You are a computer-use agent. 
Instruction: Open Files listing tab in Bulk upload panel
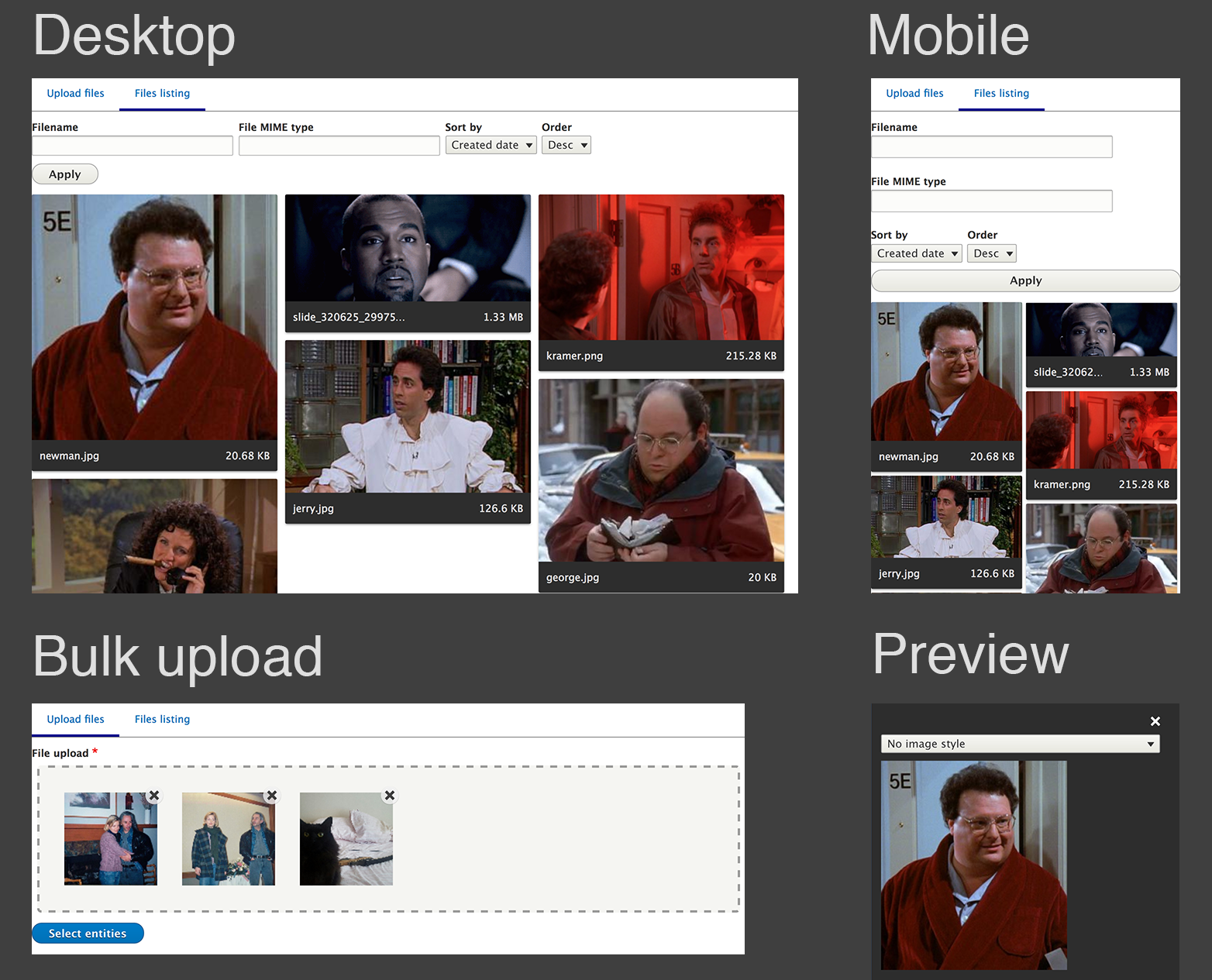[162, 720]
